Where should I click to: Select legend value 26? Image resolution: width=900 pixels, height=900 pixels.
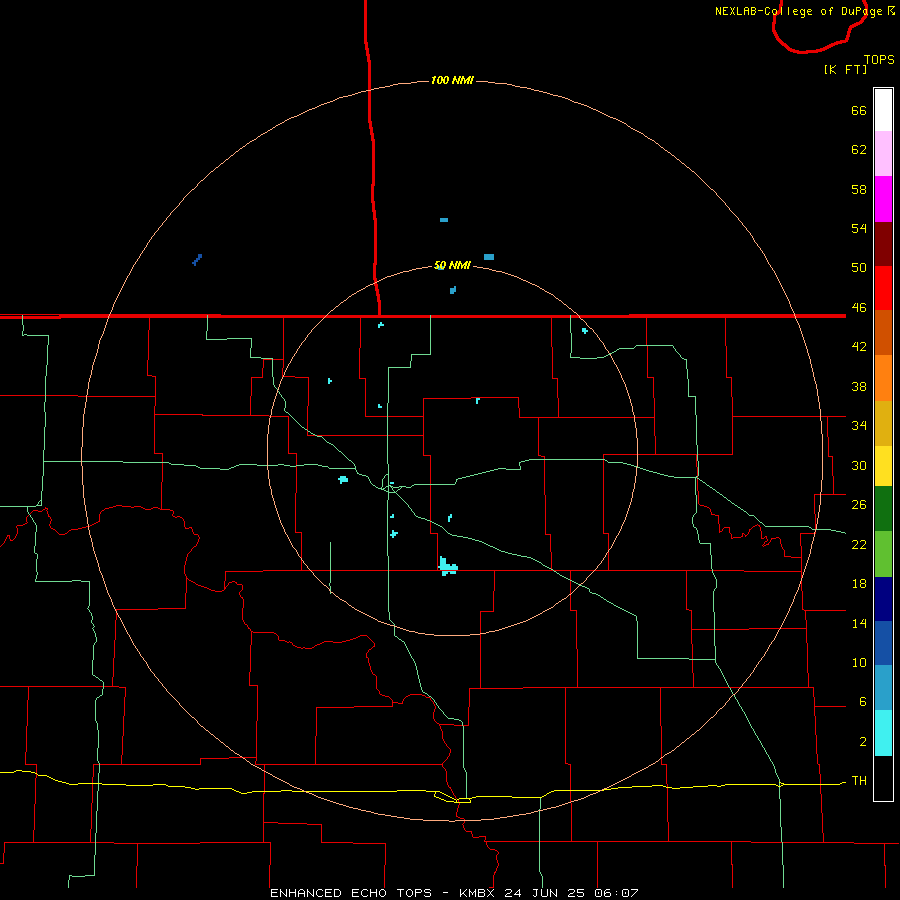point(859,505)
